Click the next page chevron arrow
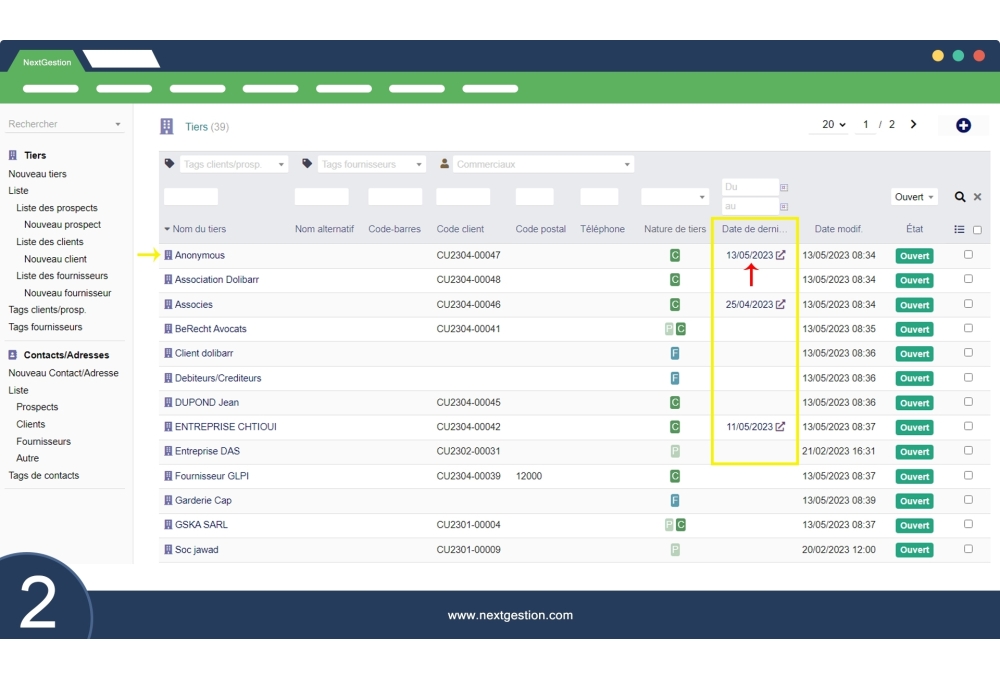Screen dimensions: 1000x679 coord(913,125)
